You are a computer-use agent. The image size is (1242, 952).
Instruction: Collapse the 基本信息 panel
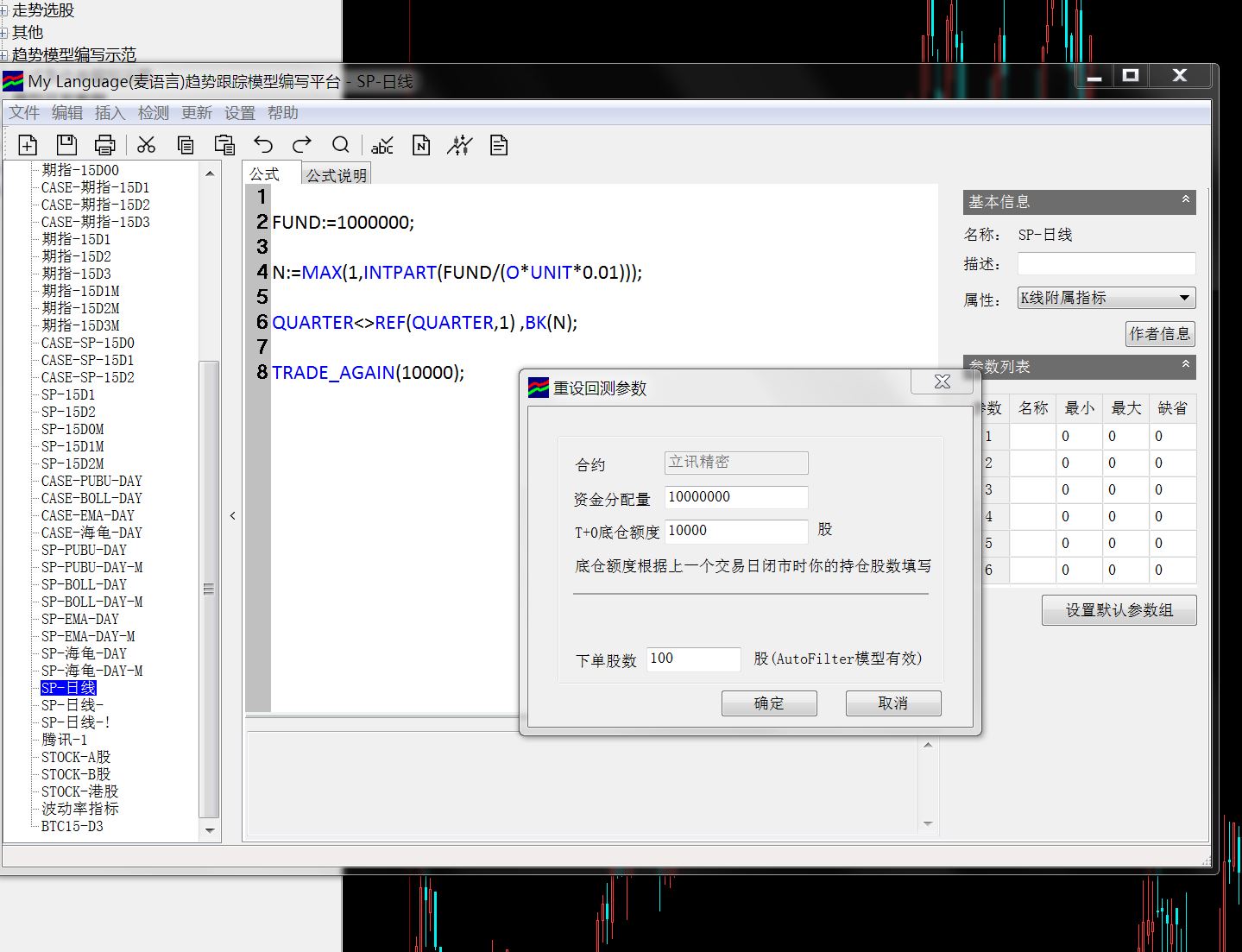click(x=1185, y=200)
